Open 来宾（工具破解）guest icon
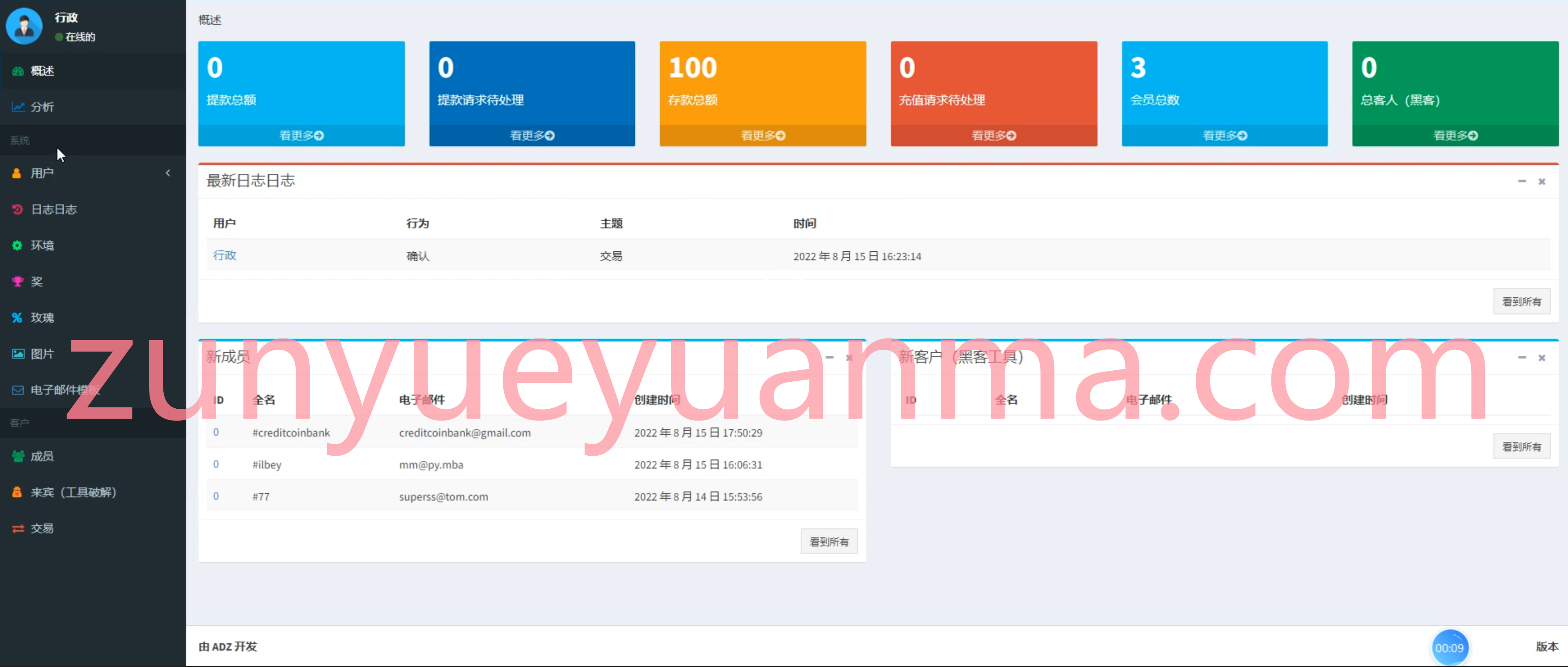Screen dimensions: 1568x667 [x=17, y=492]
